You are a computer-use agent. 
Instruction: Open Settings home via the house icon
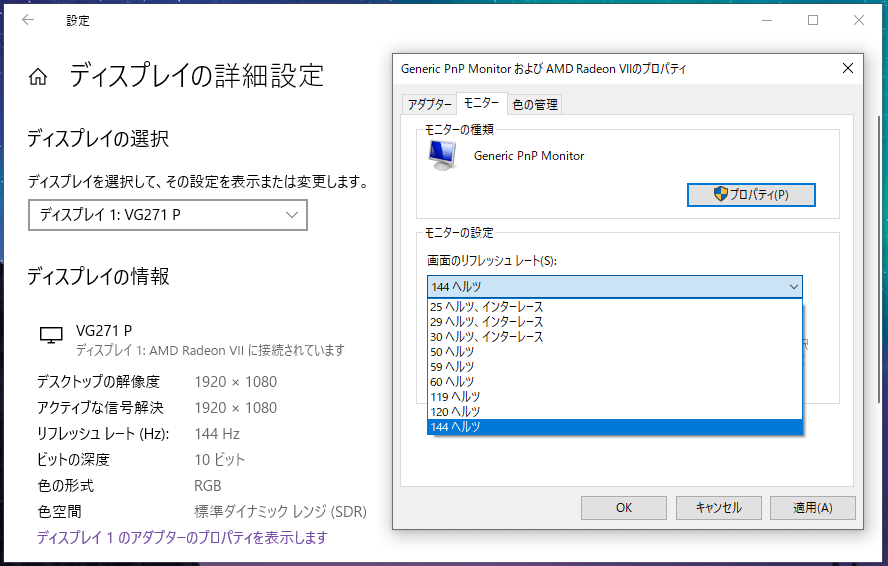click(38, 76)
